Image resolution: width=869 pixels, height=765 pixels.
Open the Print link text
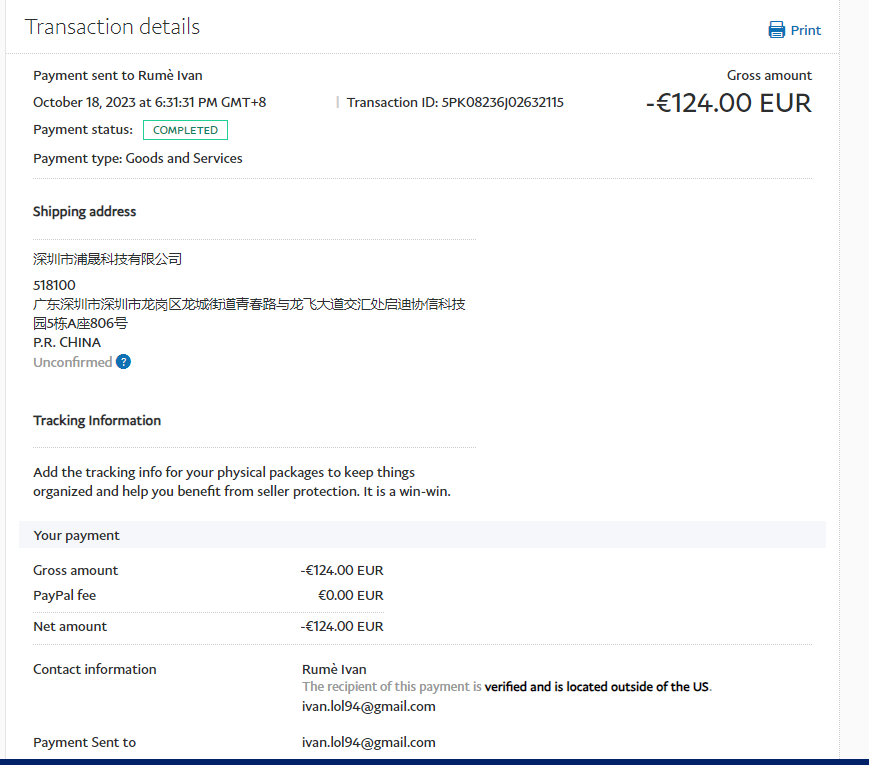pos(805,30)
